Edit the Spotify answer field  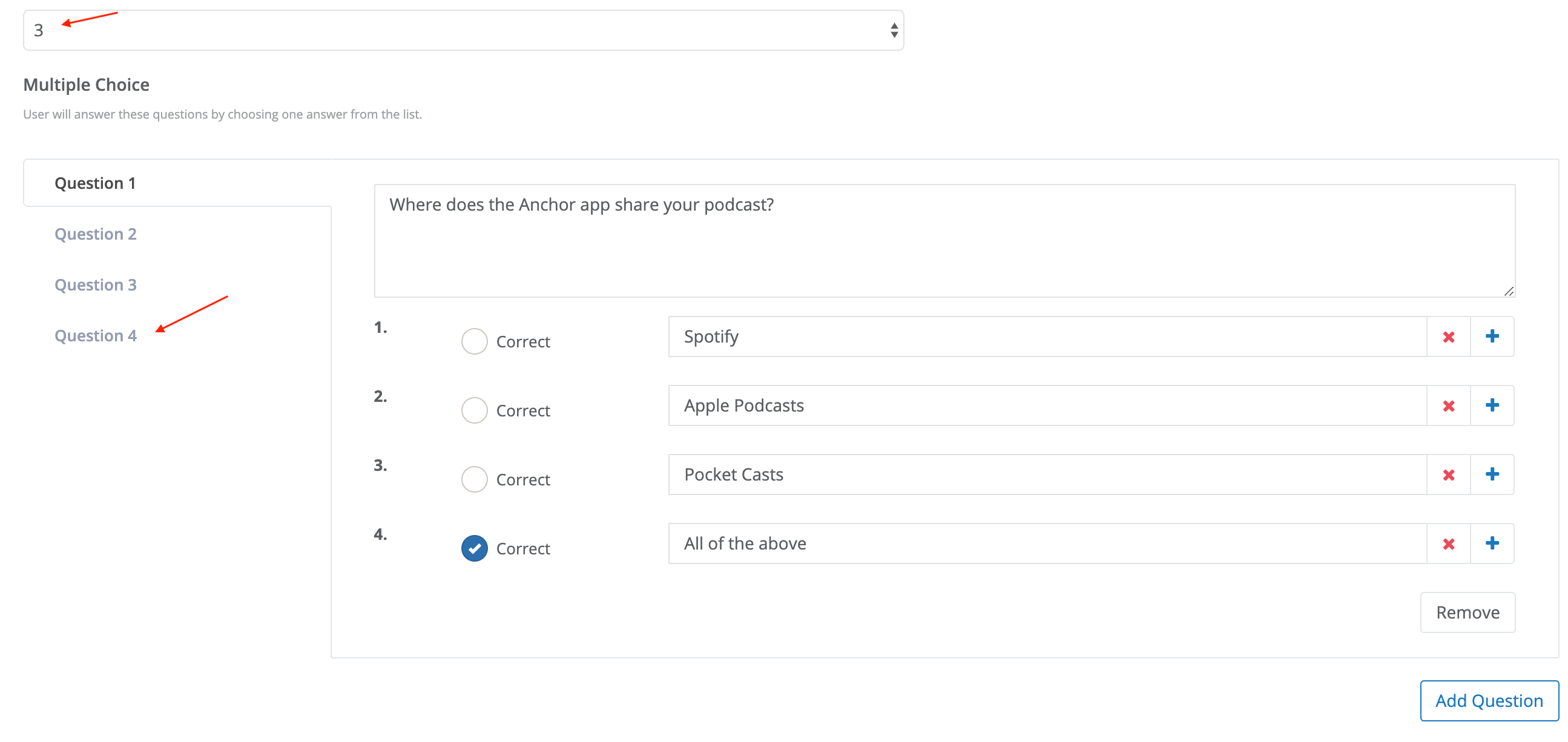point(1047,337)
